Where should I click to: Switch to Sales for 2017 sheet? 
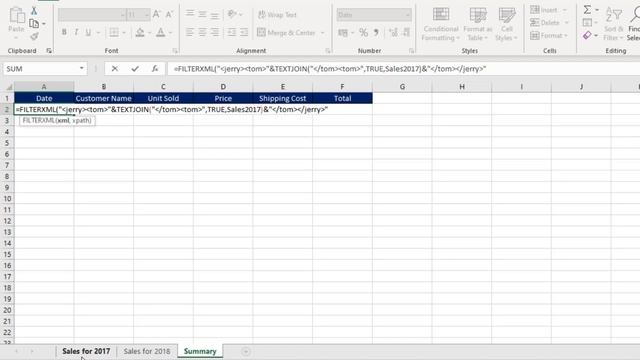point(86,351)
